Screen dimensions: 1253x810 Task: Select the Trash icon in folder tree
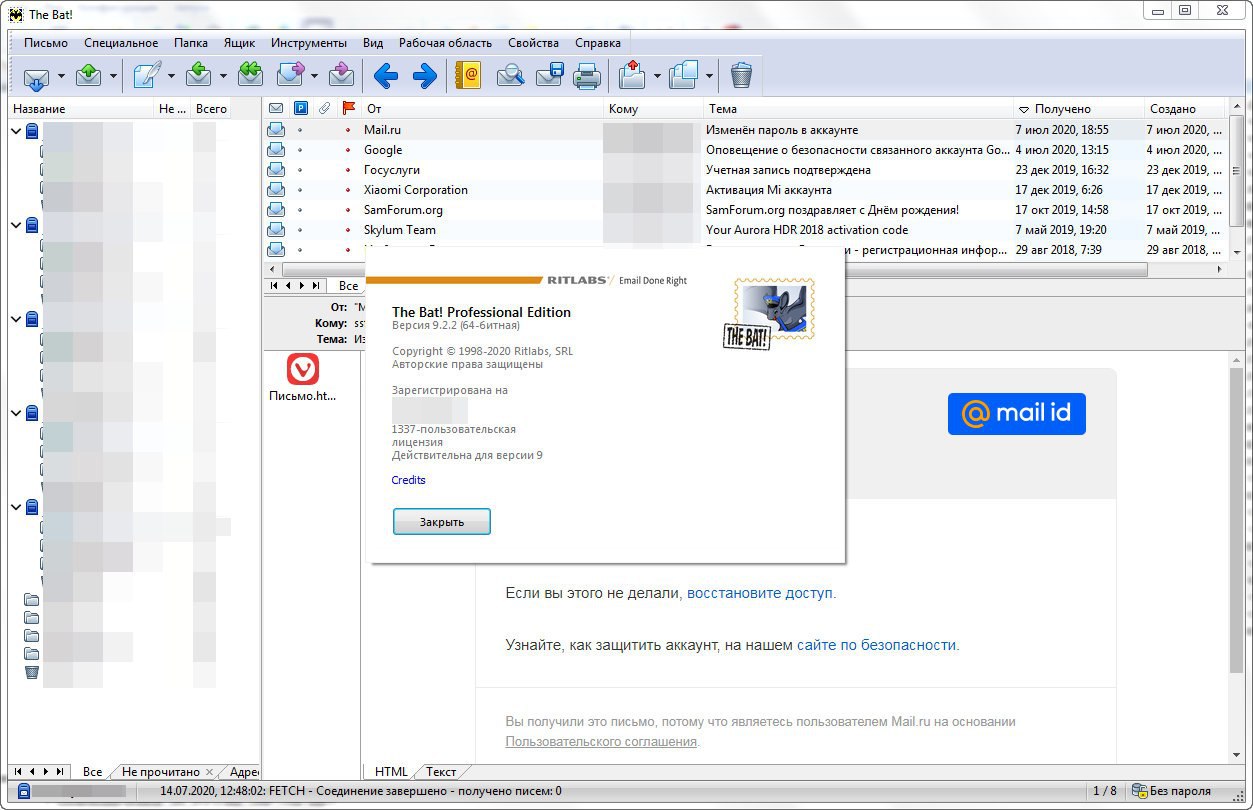[x=31, y=672]
